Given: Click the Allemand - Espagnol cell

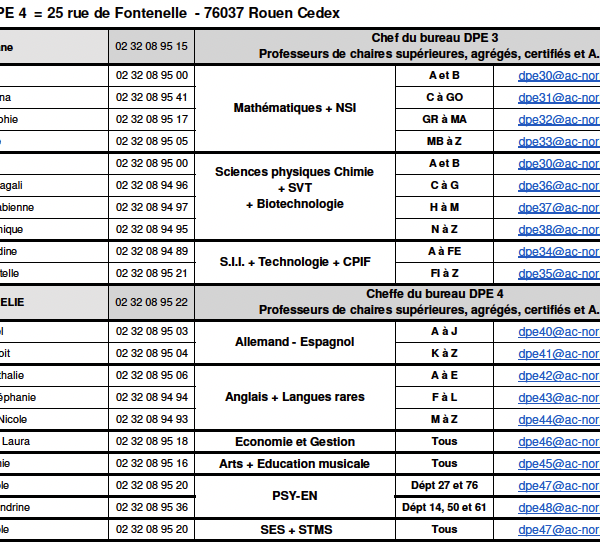Looking at the screenshot, I should (x=295, y=342).
